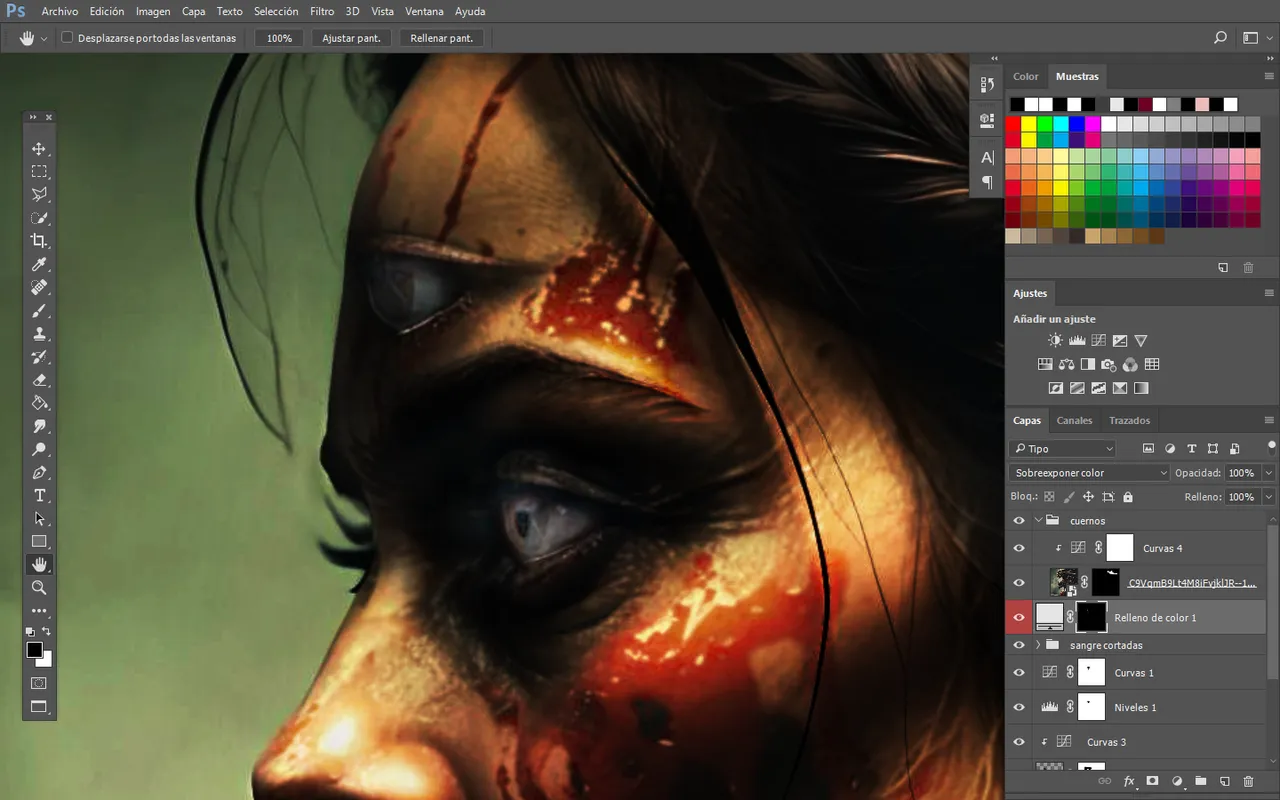
Task: Toggle the layer filter switch
Action: tap(1272, 446)
